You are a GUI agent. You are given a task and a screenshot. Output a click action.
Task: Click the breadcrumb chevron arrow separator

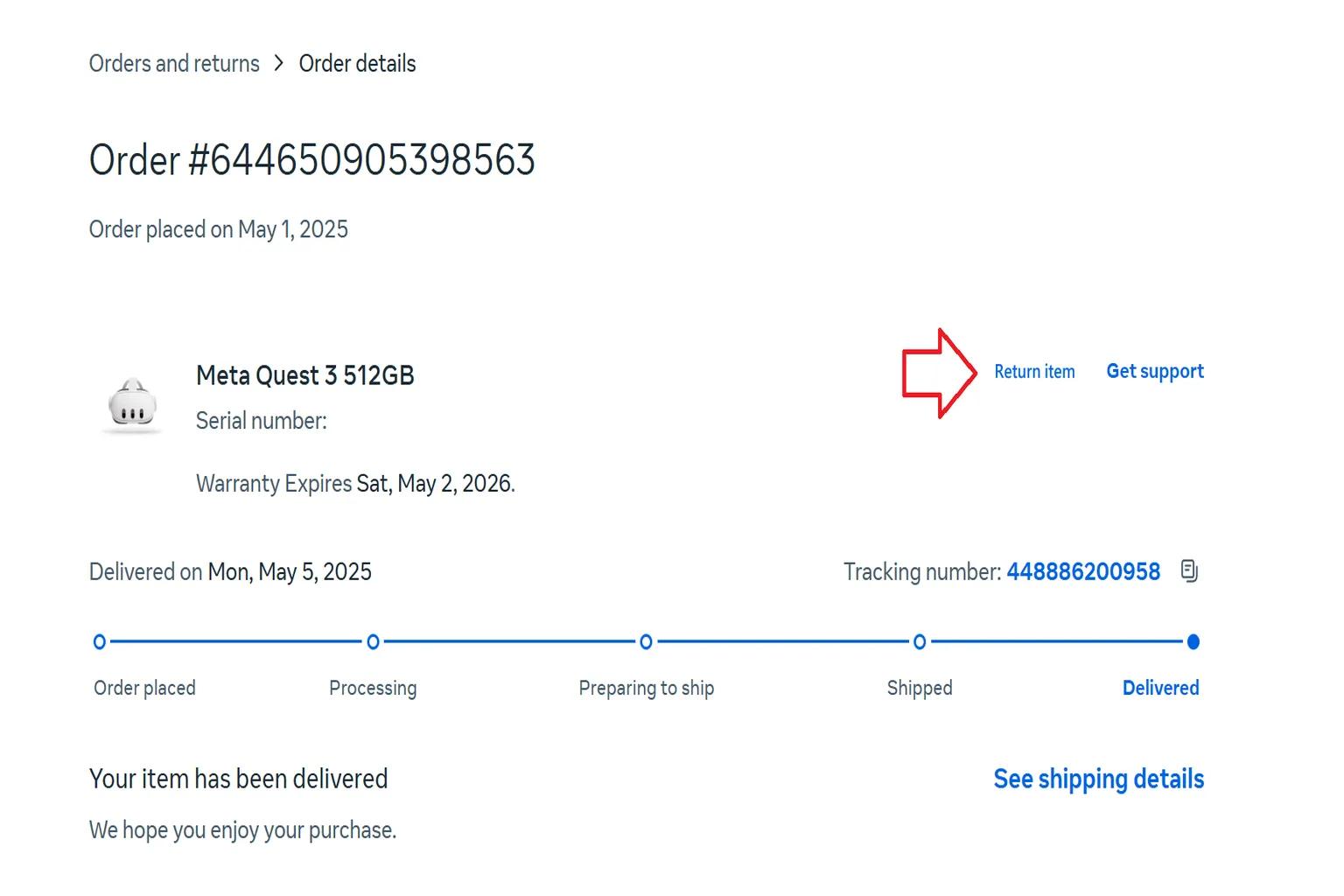click(279, 63)
